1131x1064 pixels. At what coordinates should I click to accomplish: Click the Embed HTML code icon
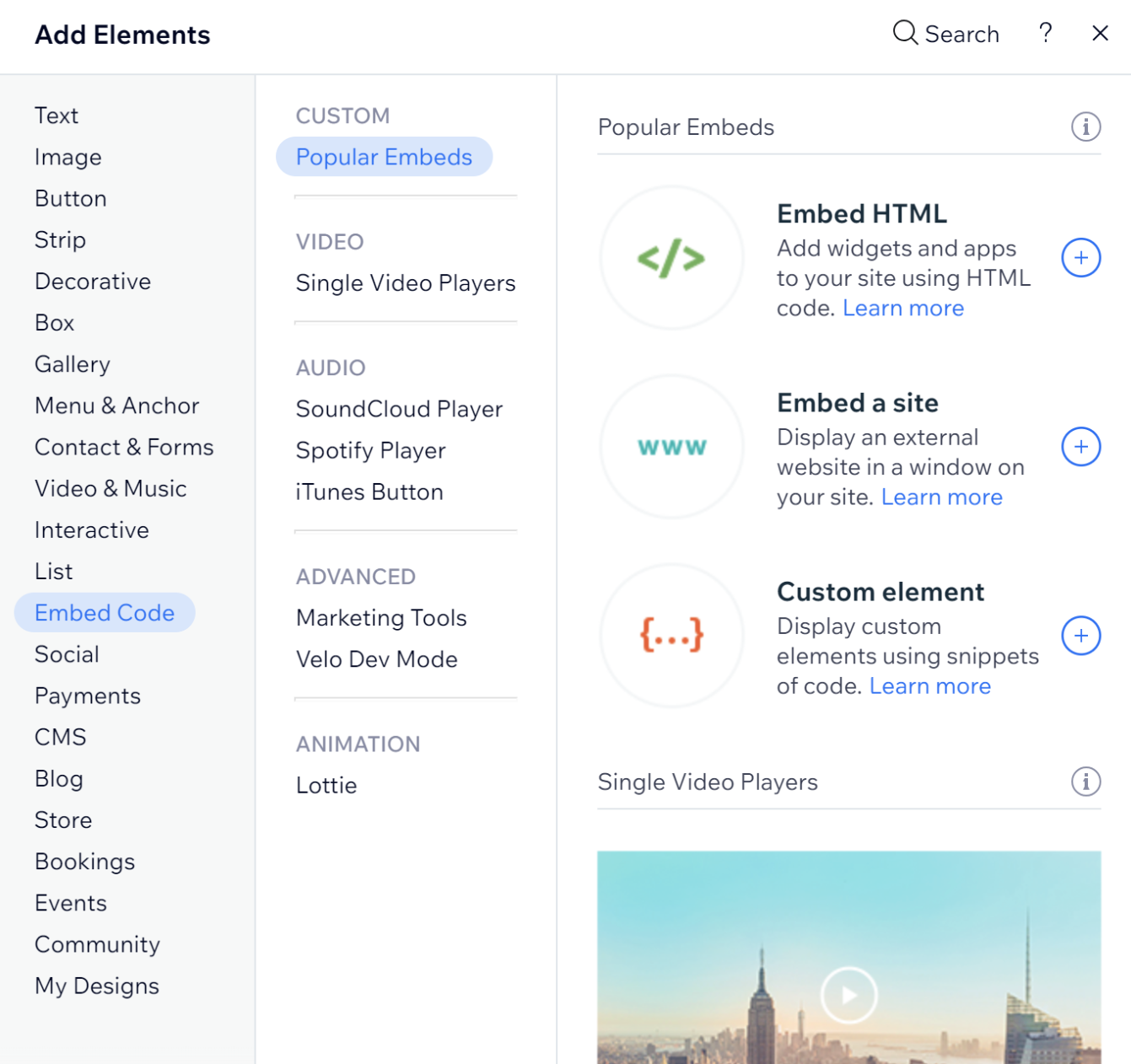pyautogui.click(x=671, y=258)
